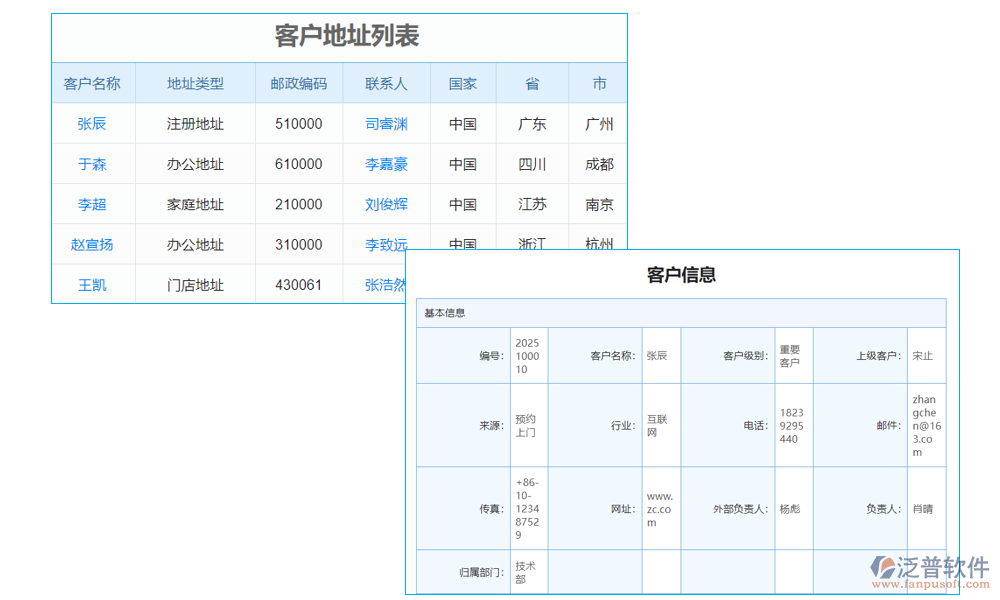This screenshot has width=1000, height=600.
Task: Select the 注册地址 cell in first row
Action: (x=195, y=124)
